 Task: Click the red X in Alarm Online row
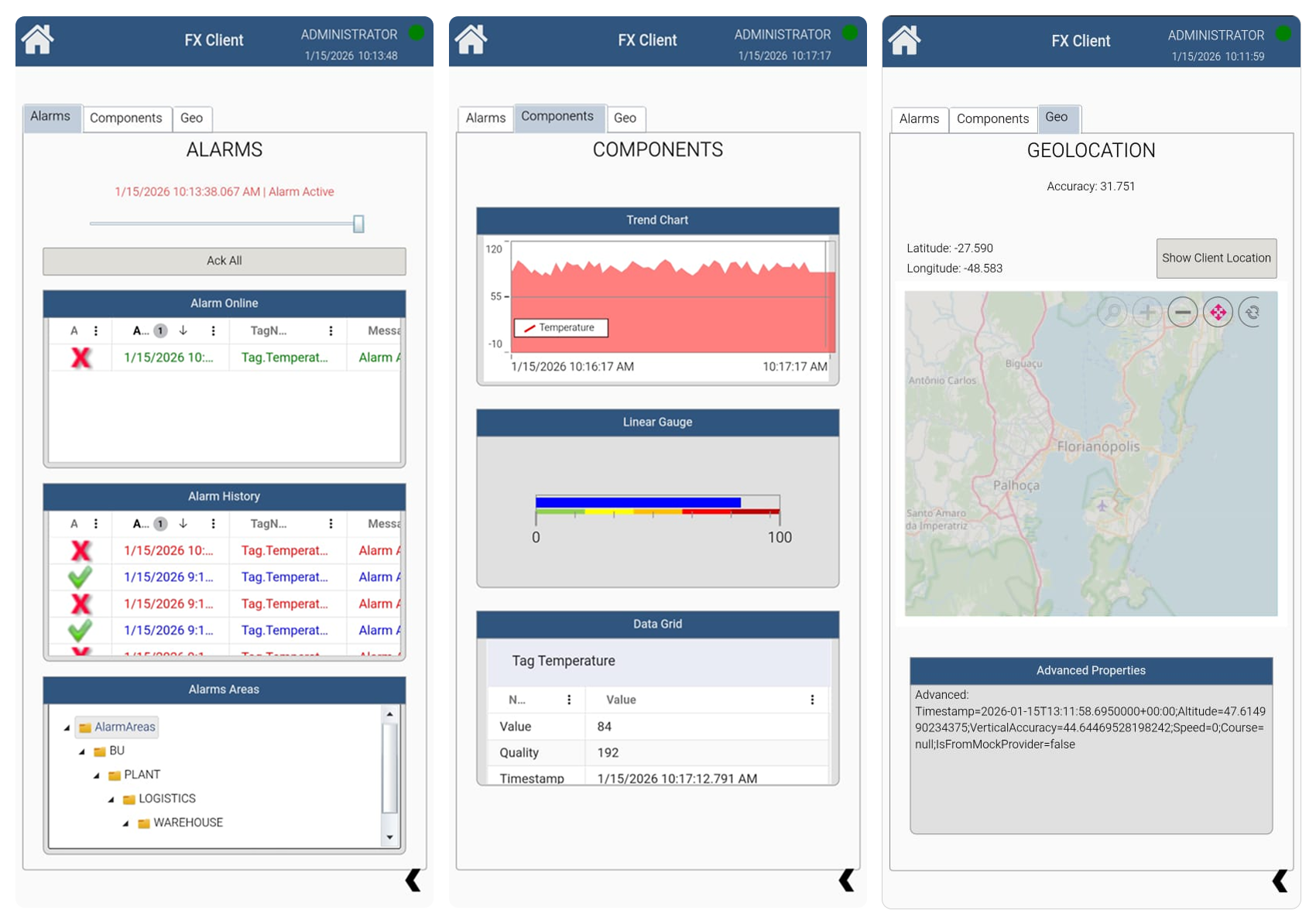click(x=81, y=358)
